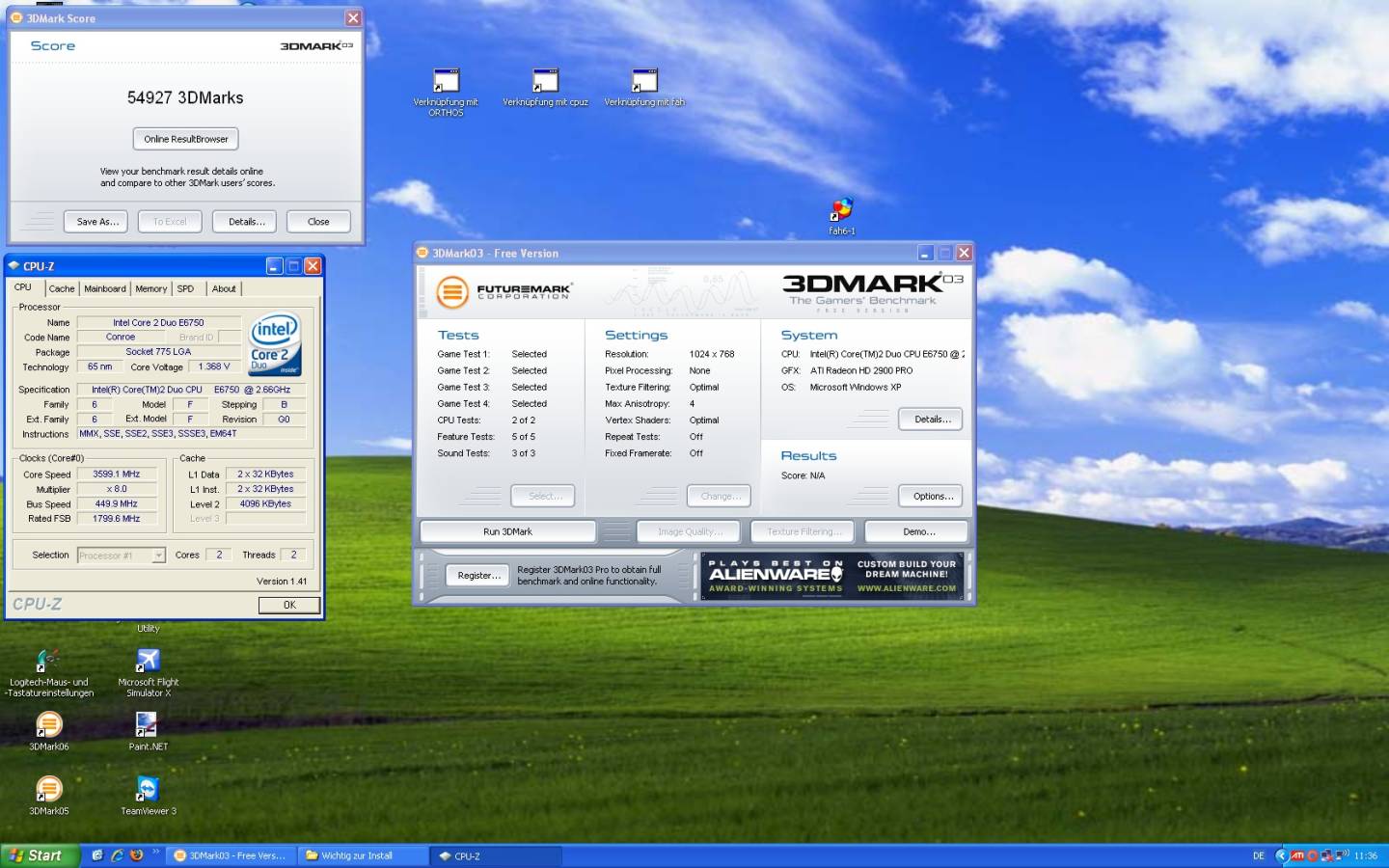1389x868 pixels.
Task: Click the ATI tray icon
Action: tap(1297, 855)
